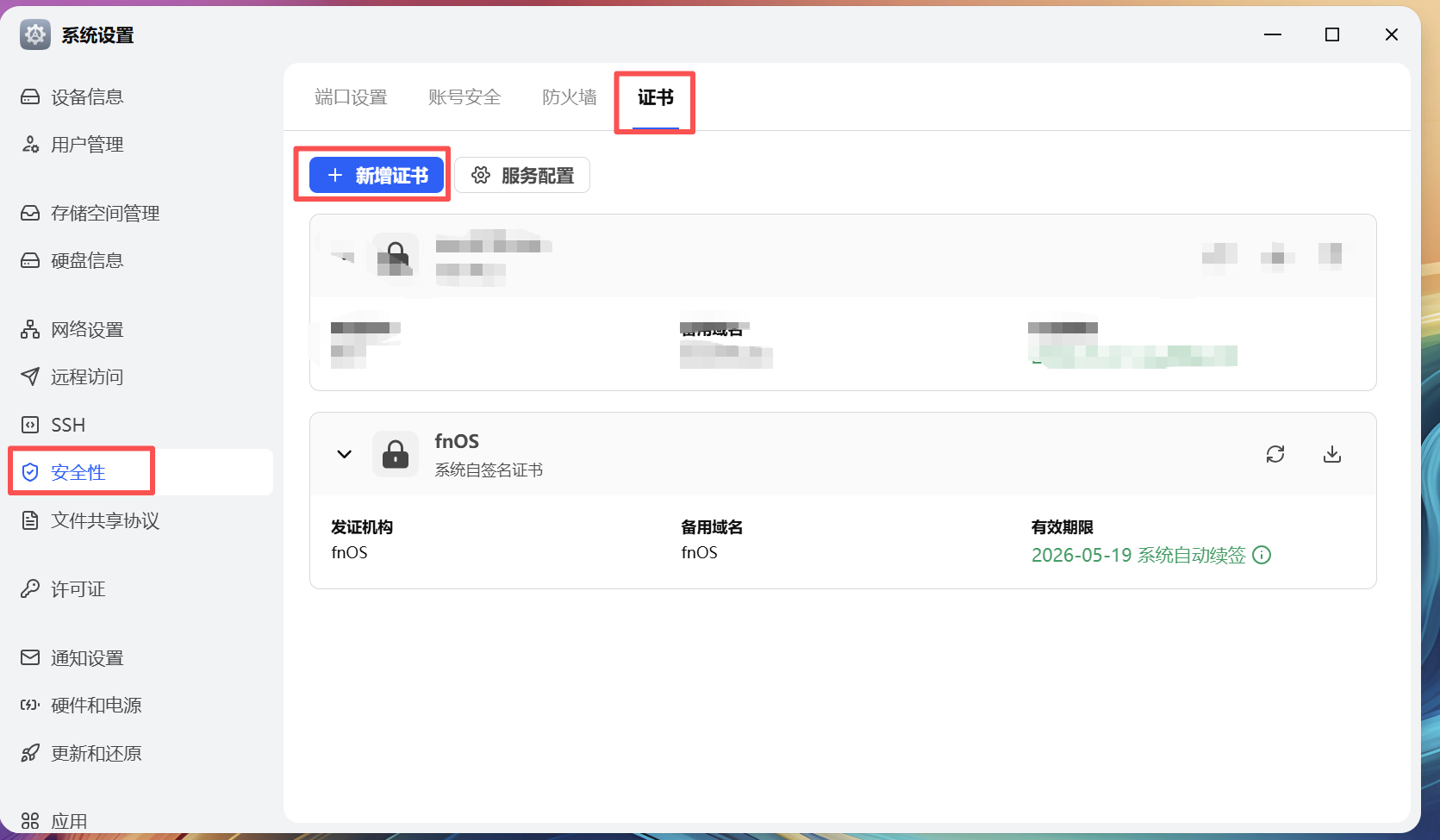Open 更新和还原 settings
The image size is (1440, 840).
point(96,754)
